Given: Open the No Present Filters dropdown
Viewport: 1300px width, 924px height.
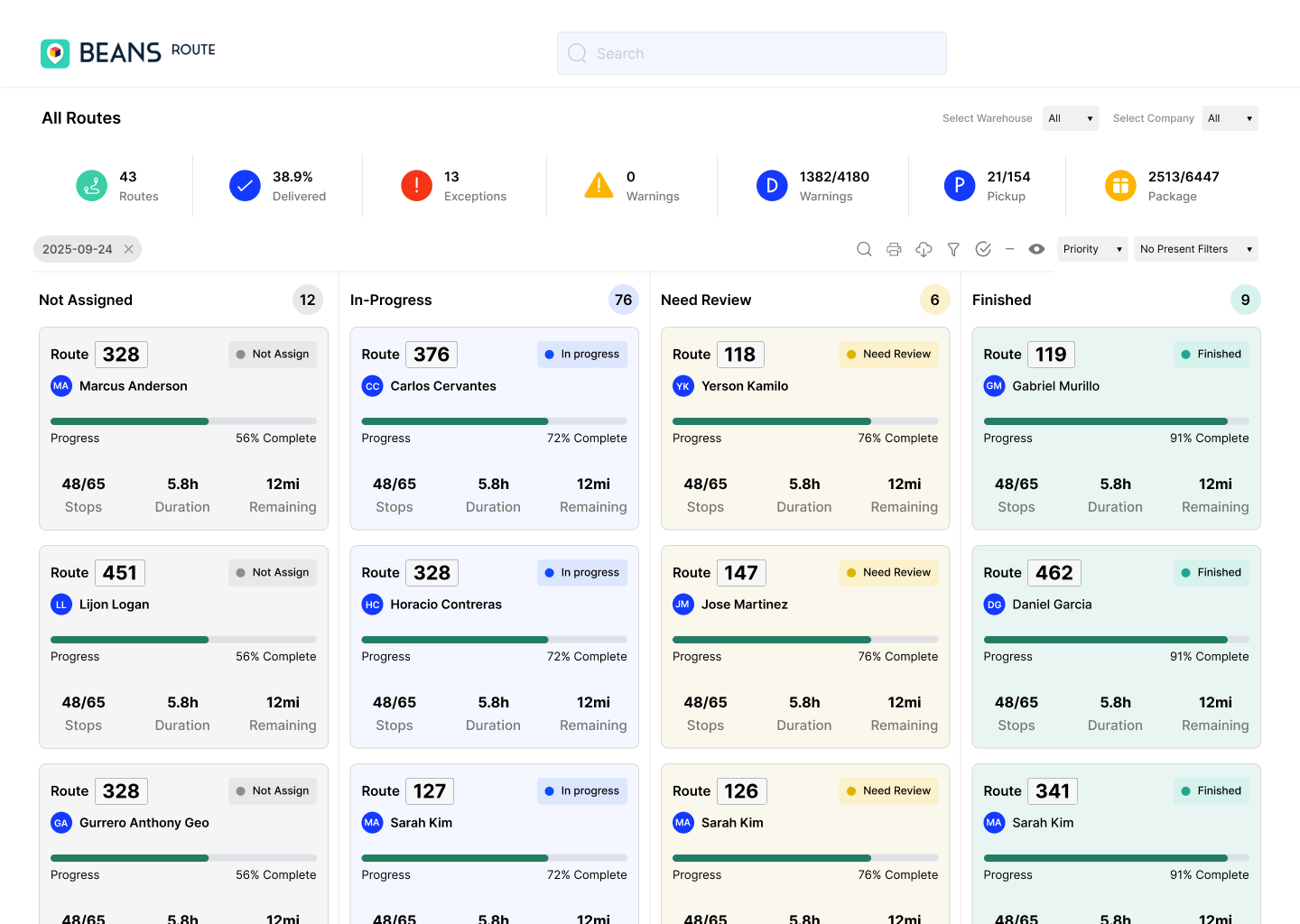Looking at the screenshot, I should 1196,249.
